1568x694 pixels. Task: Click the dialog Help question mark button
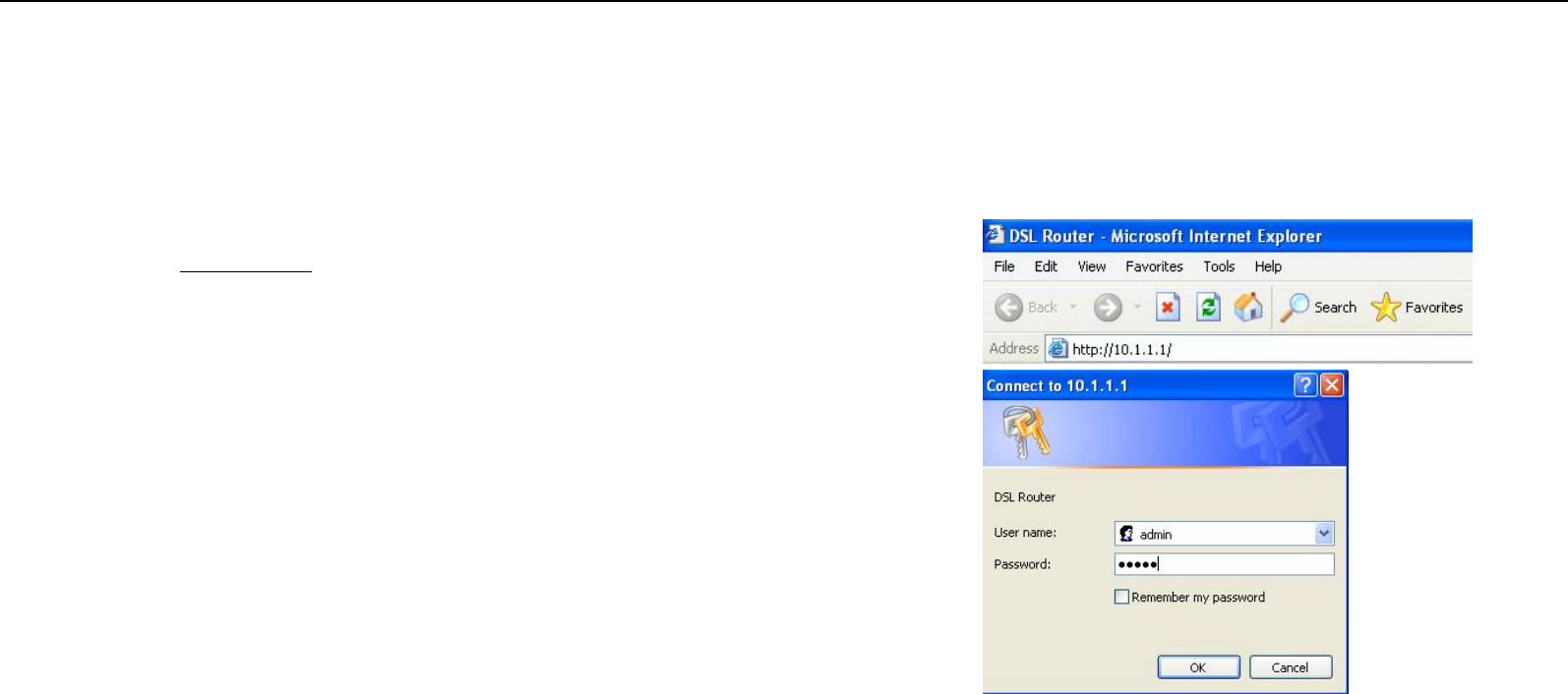1305,385
